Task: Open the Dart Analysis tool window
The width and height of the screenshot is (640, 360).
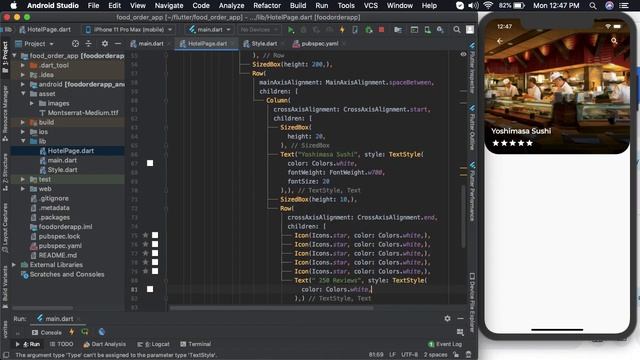Action: click(x=105, y=344)
